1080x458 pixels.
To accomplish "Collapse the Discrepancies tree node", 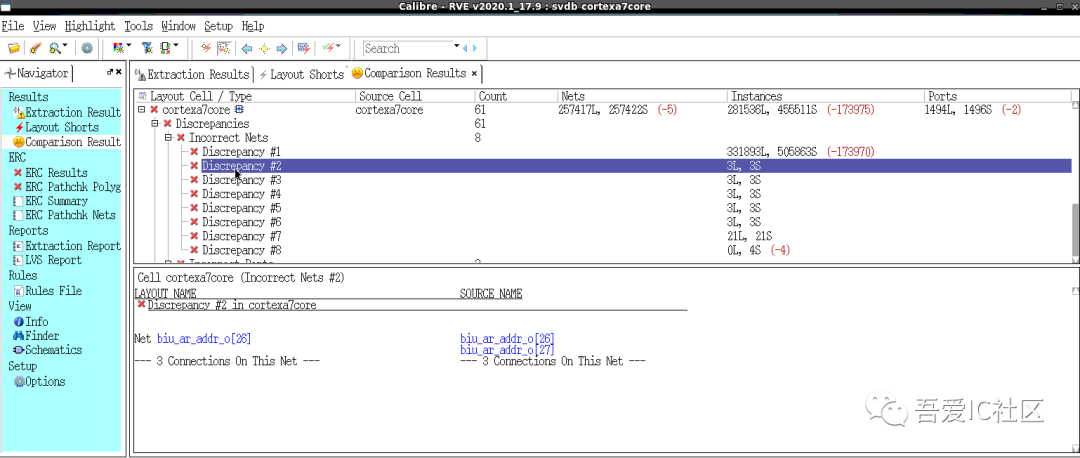I will click(x=154, y=124).
